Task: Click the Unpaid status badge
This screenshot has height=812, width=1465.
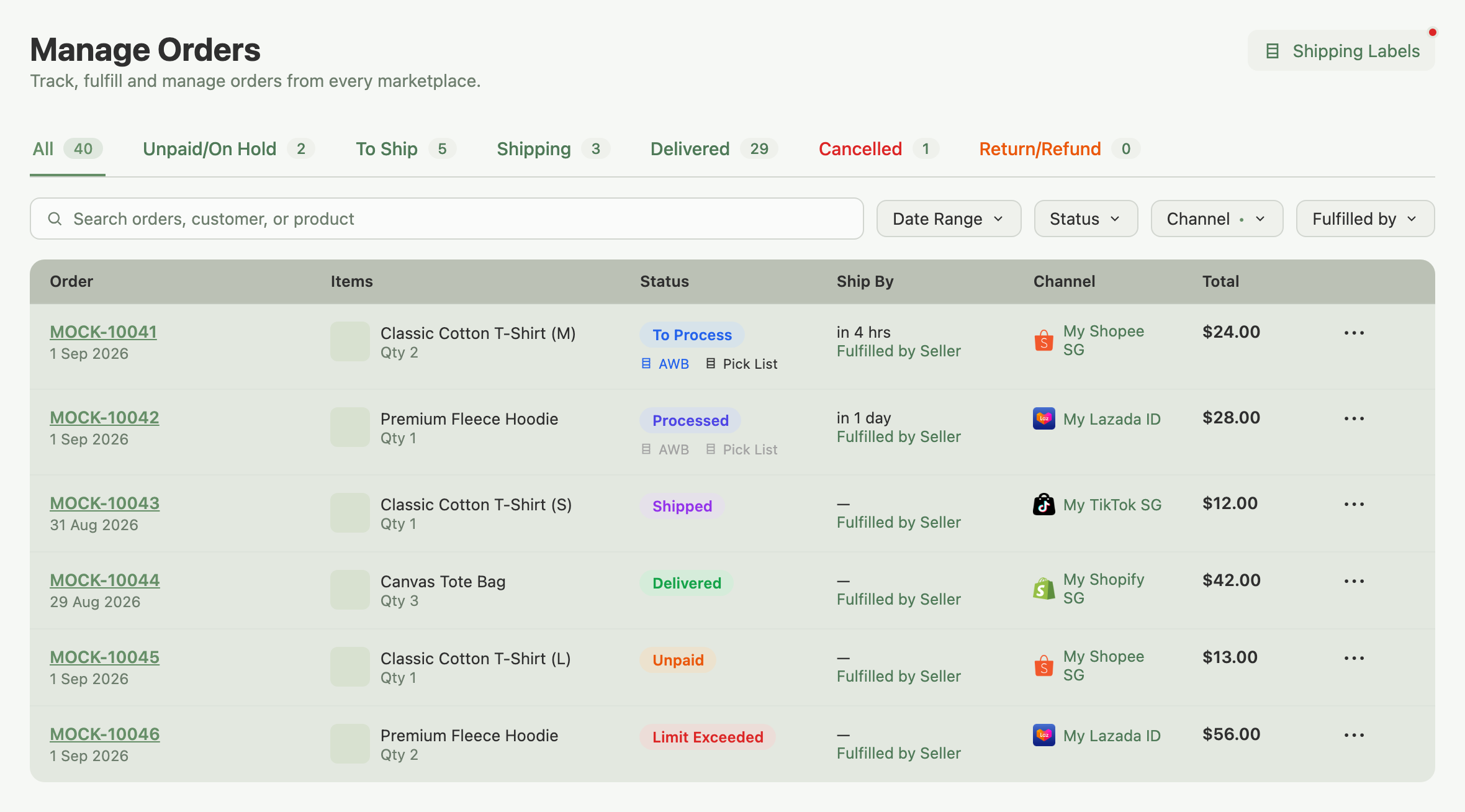Action: (678, 660)
